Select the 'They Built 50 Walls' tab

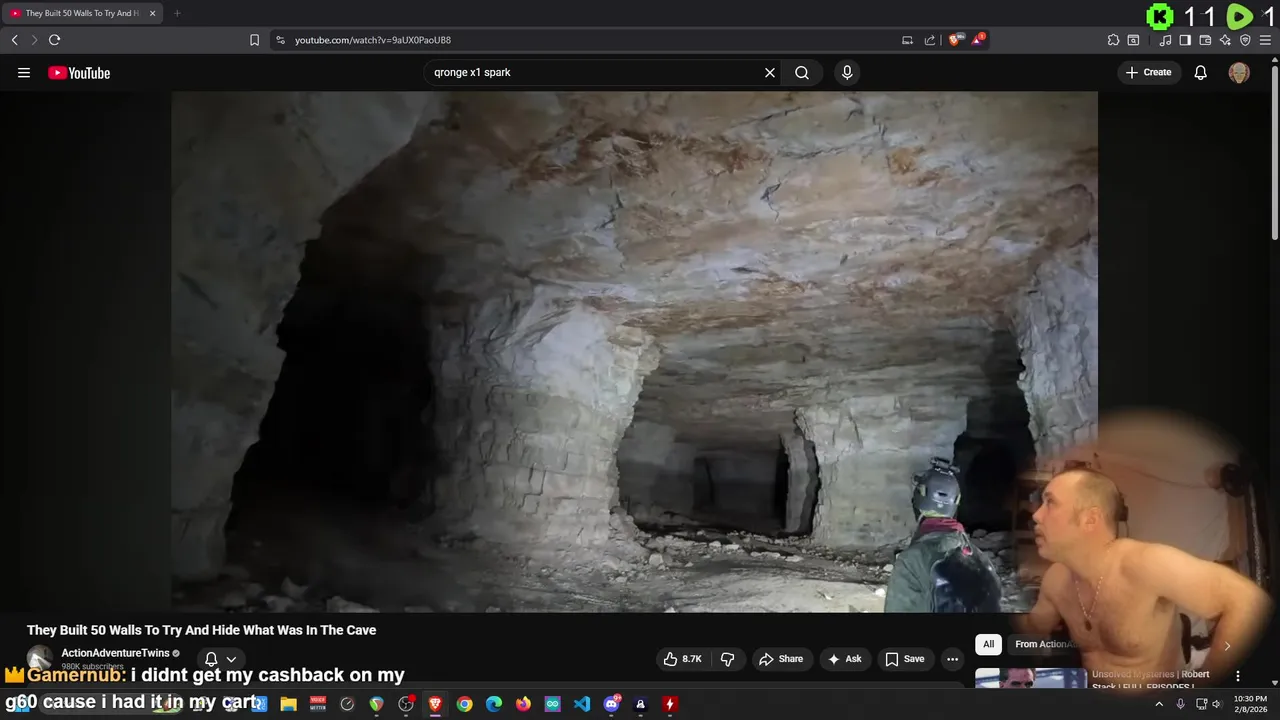pos(82,13)
